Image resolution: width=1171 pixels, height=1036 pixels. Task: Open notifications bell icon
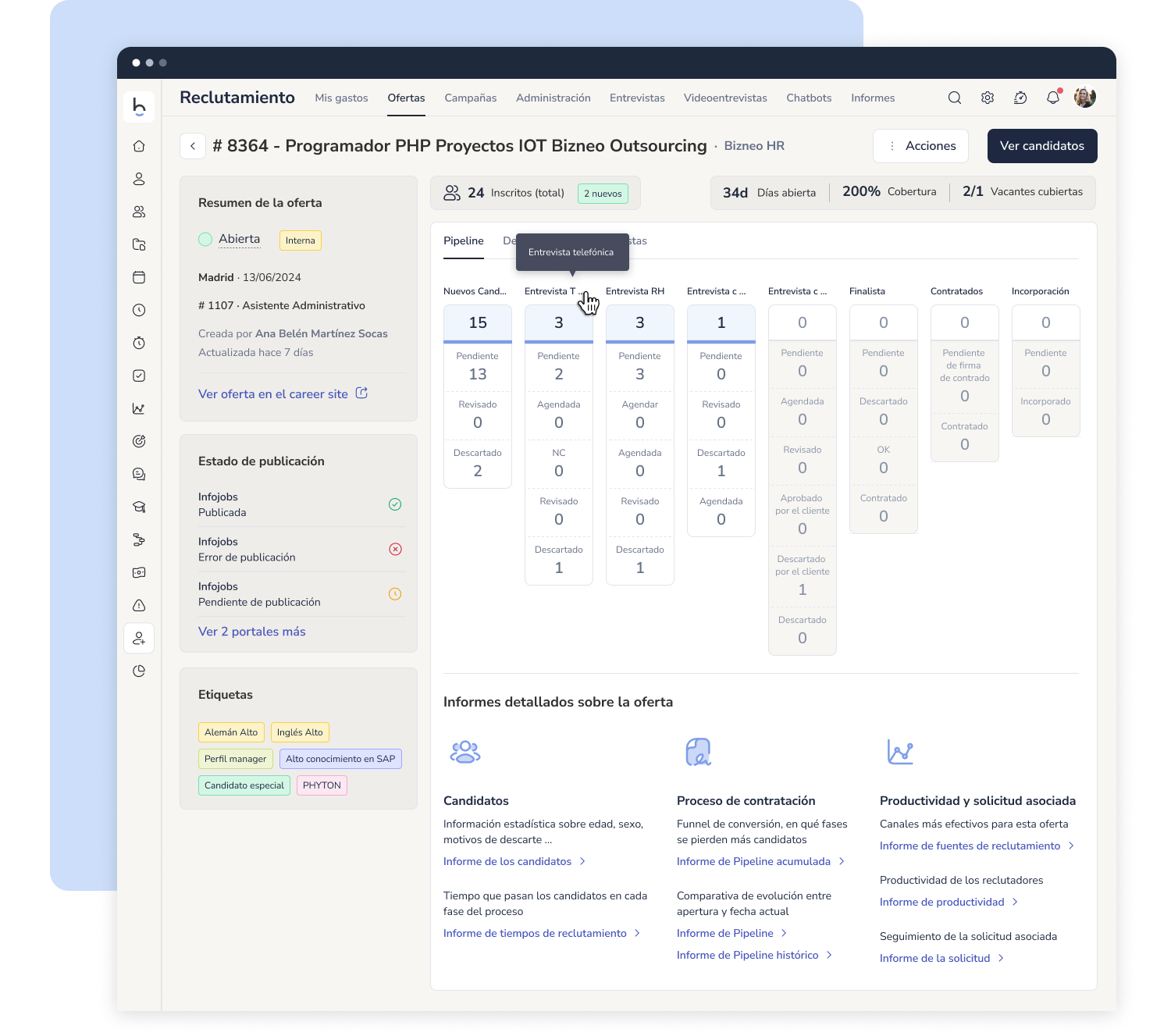(x=1053, y=98)
